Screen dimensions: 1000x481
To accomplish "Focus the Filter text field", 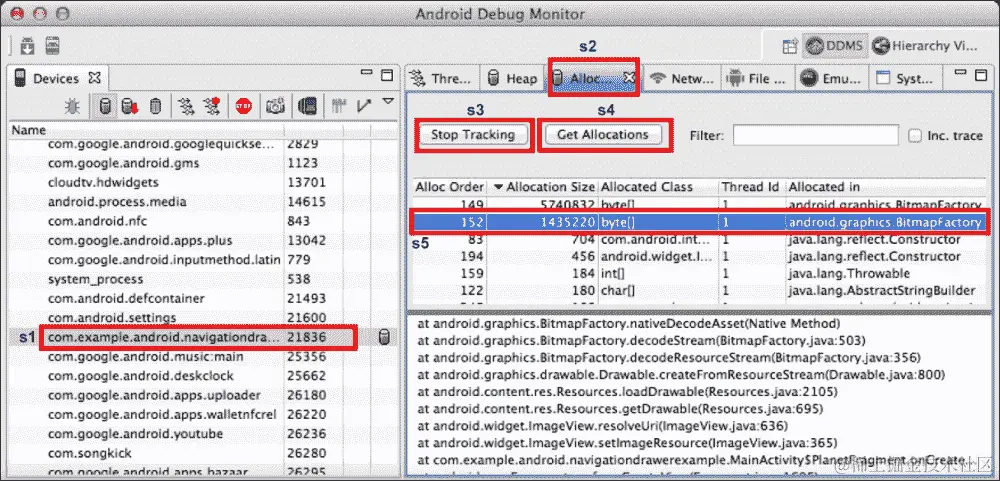I will click(x=815, y=135).
